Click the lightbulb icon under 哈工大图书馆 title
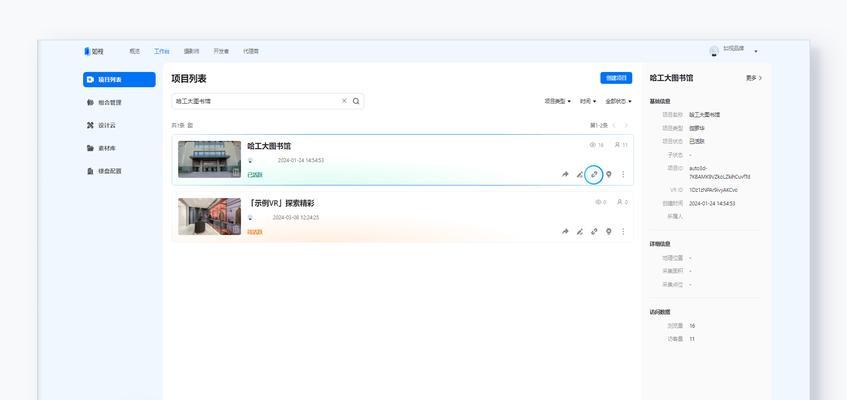Image resolution: width=847 pixels, height=400 pixels. 250,161
